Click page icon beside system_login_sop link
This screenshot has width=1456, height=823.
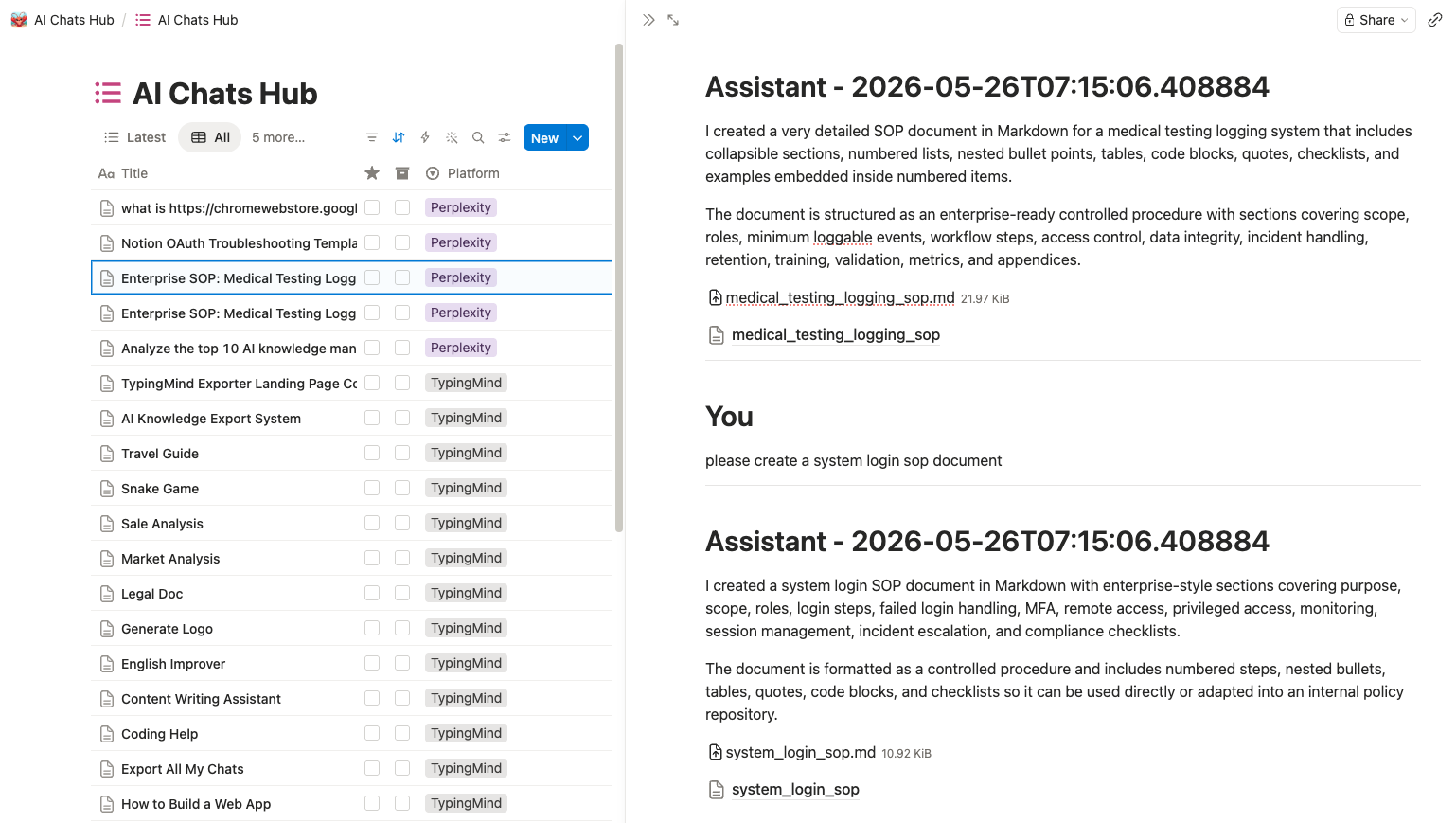[717, 790]
